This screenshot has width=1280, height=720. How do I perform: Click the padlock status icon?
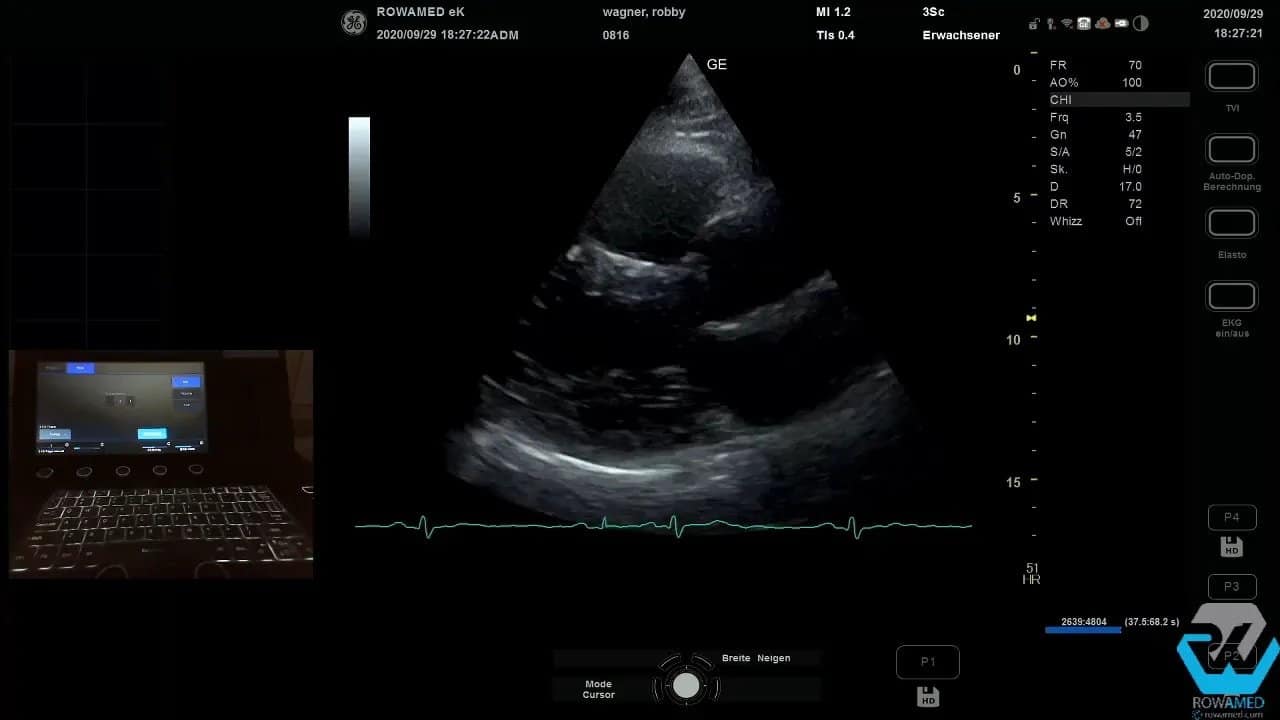pos(1033,23)
